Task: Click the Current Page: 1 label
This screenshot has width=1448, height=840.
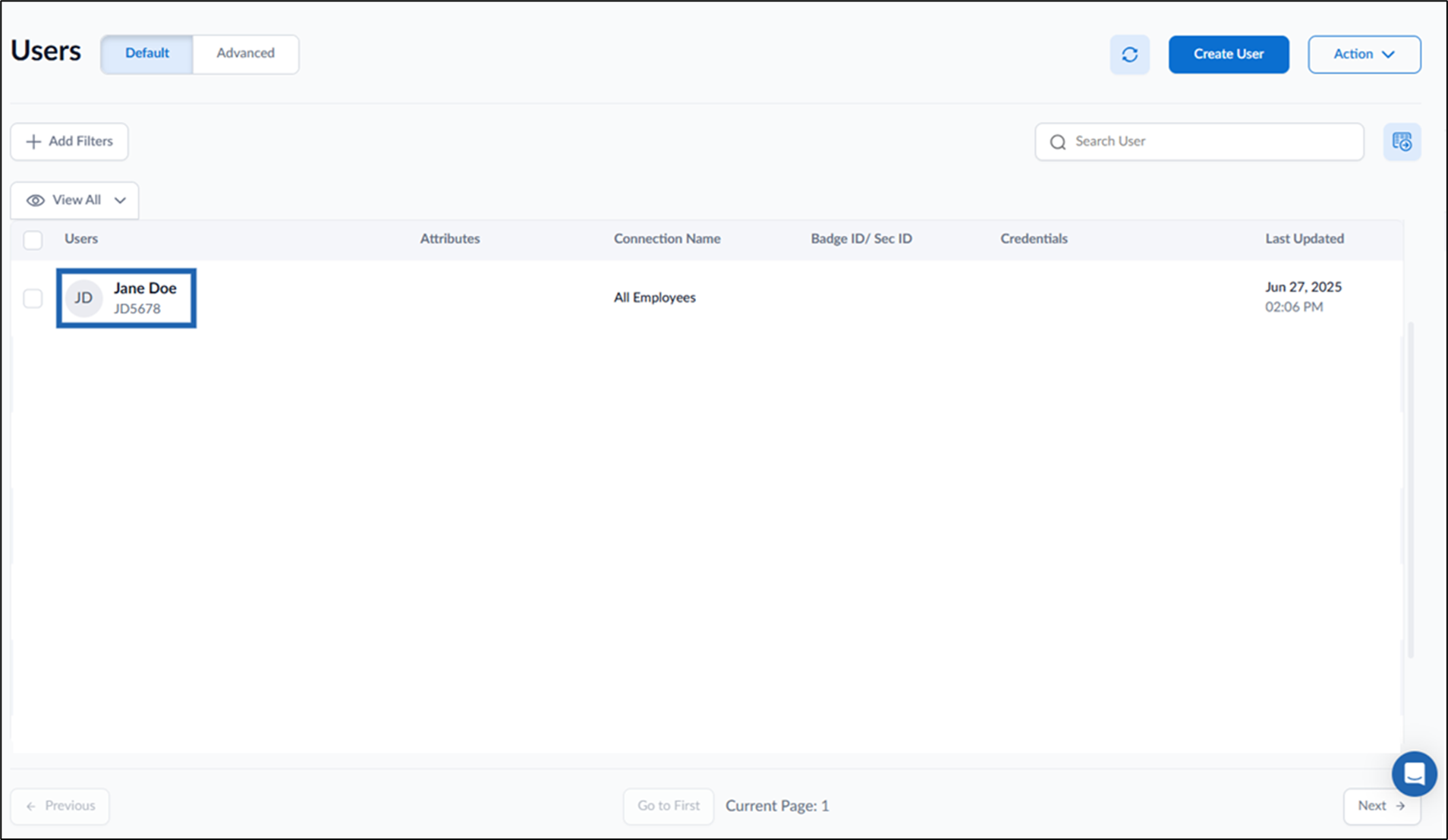Action: [x=777, y=806]
